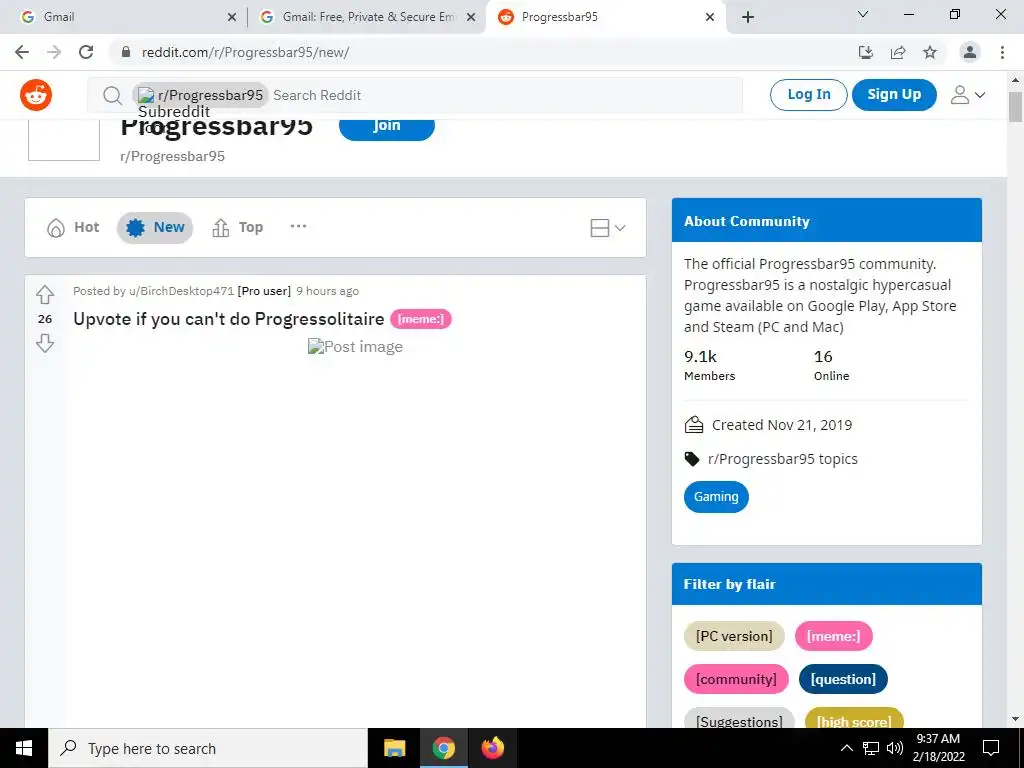Click the taskbar clock 9:37 AM
The image size is (1024, 768).
click(x=938, y=739)
